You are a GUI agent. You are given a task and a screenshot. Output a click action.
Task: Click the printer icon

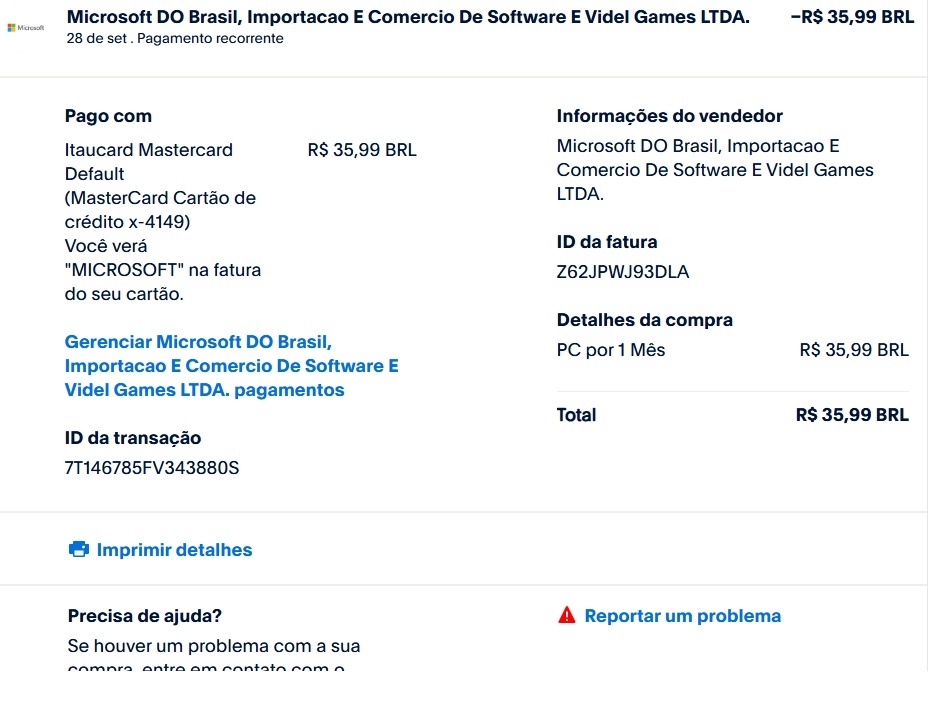79,549
